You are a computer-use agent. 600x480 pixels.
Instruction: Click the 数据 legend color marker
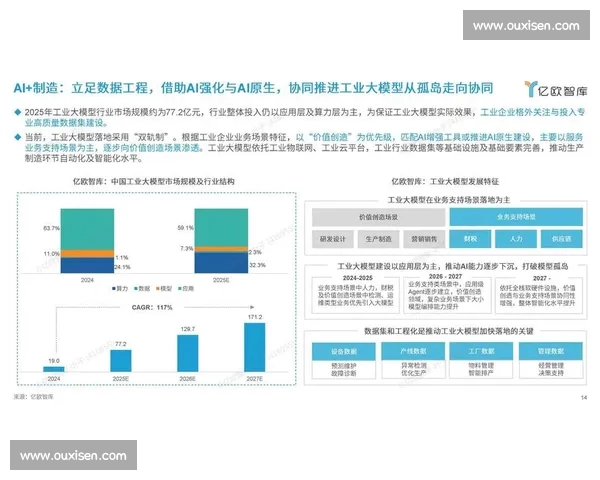click(136, 289)
